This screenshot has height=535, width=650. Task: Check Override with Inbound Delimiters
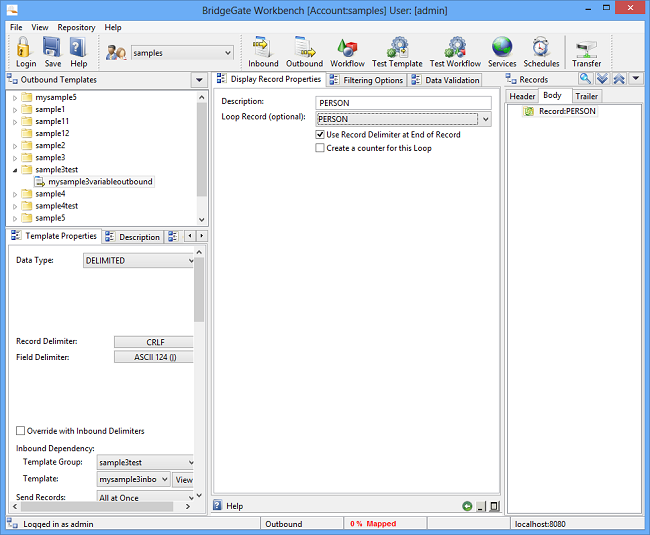(20, 431)
